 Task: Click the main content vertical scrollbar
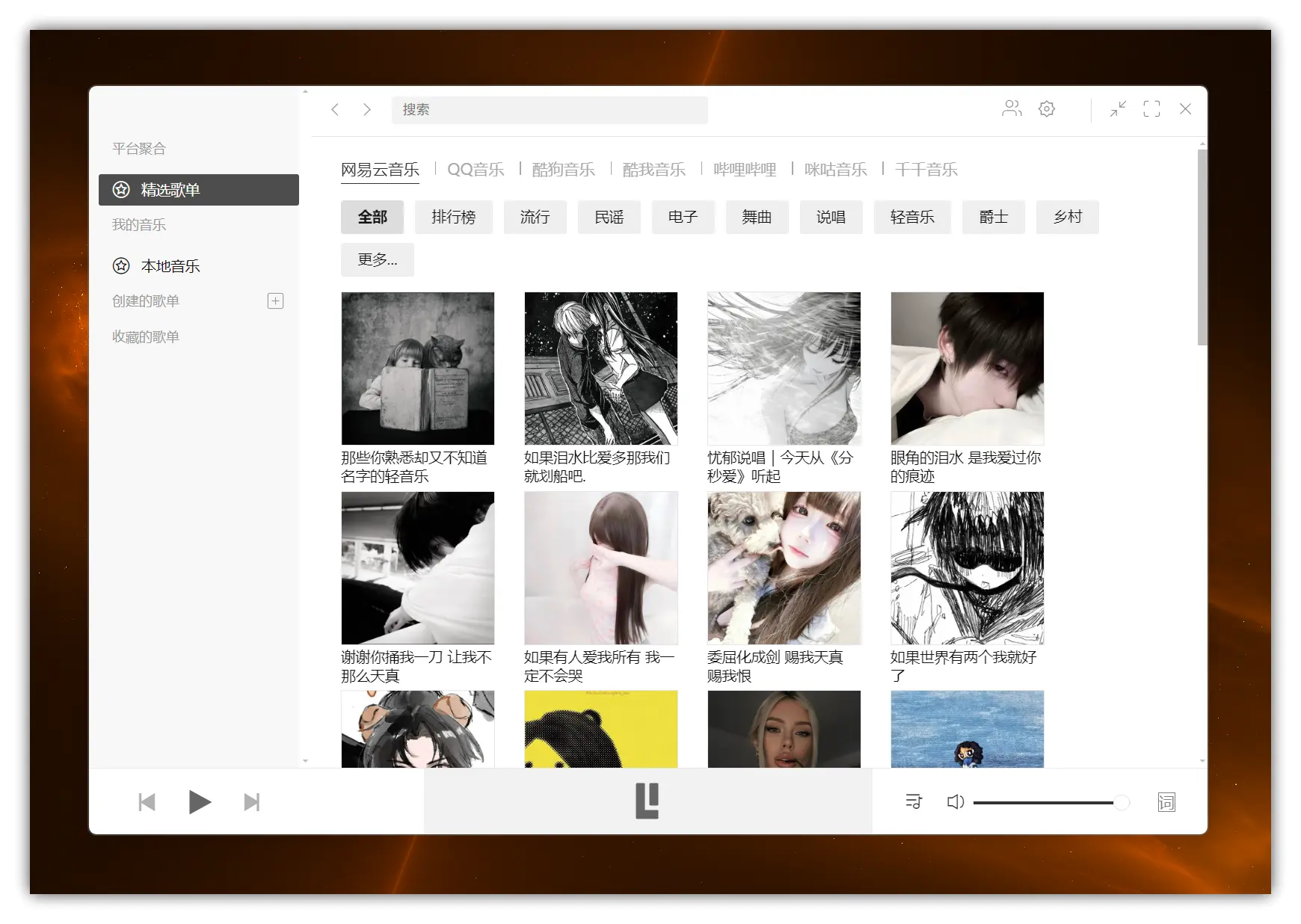click(1202, 247)
